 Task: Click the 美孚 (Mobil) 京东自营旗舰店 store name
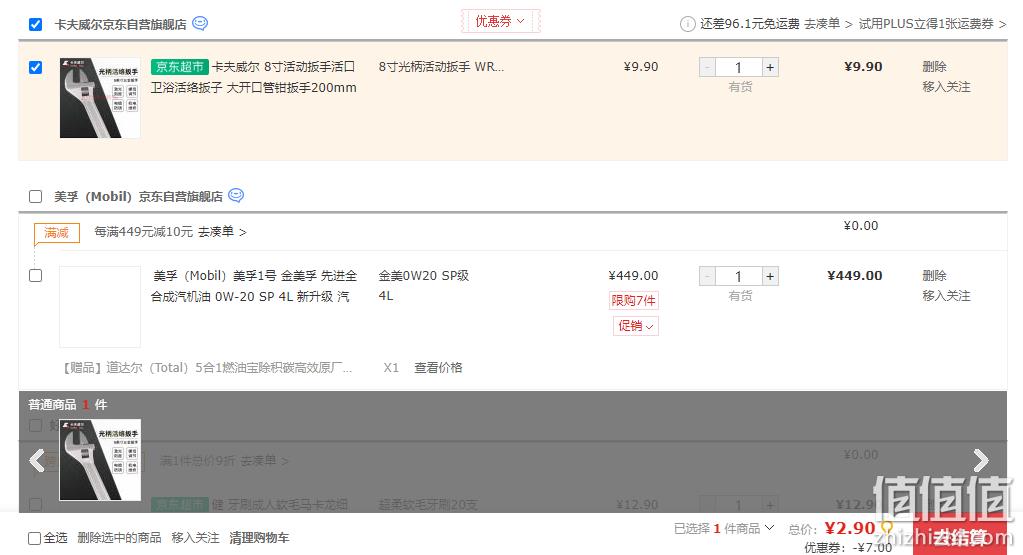(x=138, y=196)
